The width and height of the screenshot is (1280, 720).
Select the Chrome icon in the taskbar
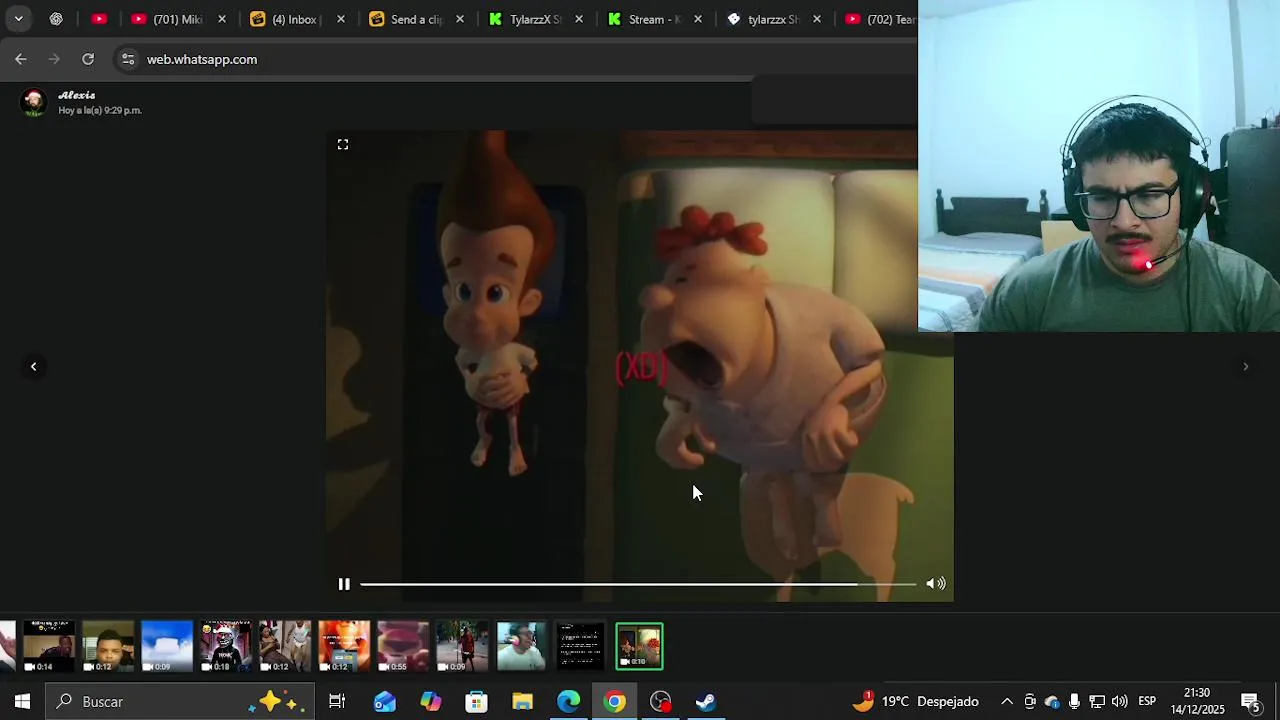(615, 702)
